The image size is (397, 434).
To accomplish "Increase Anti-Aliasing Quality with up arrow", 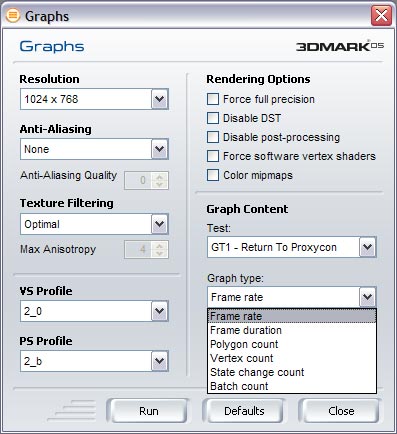I will coord(160,176).
